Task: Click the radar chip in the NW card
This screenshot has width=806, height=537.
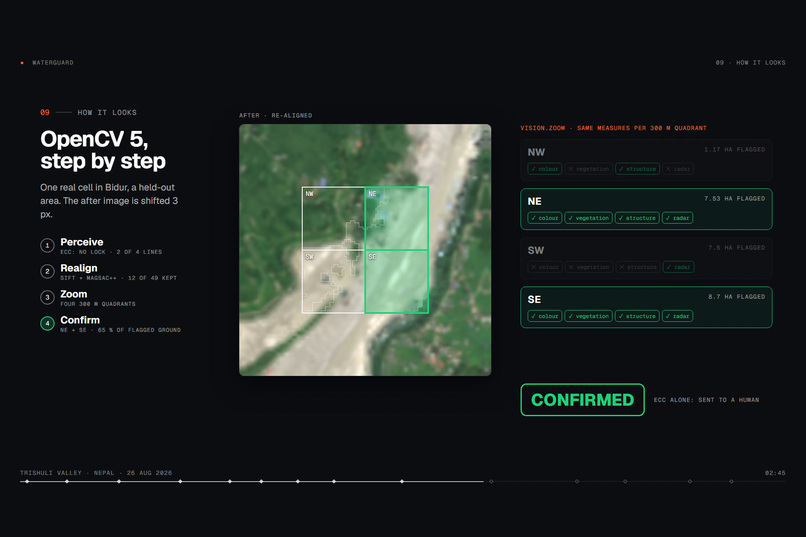Action: [x=677, y=169]
